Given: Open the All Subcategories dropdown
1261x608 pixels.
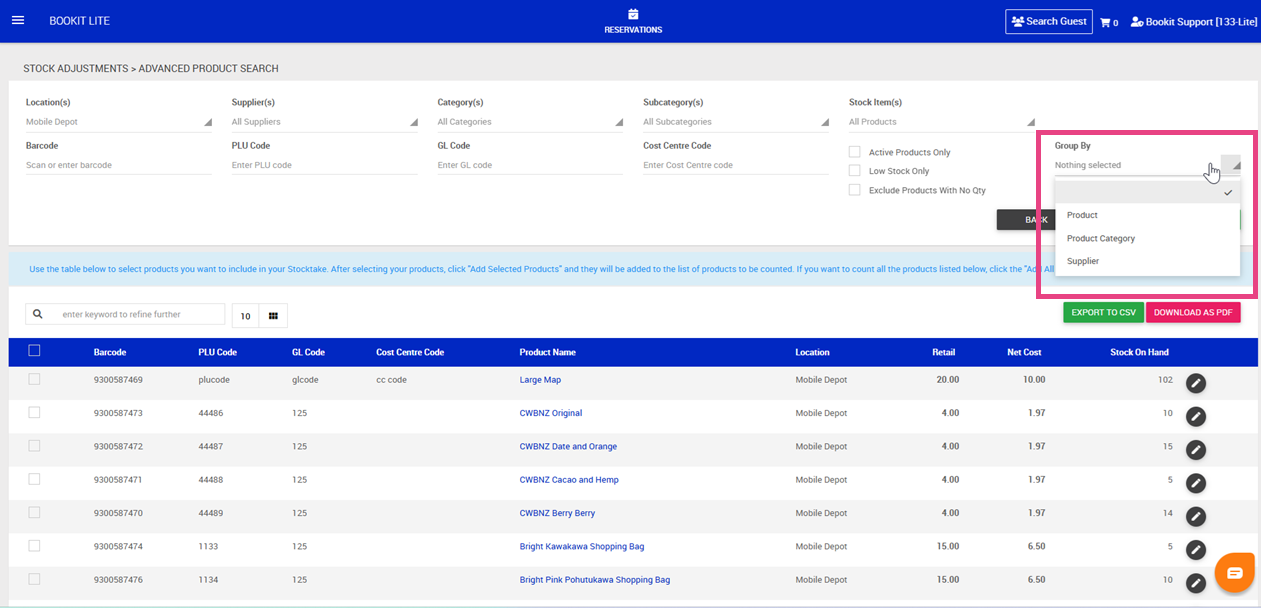Looking at the screenshot, I should [x=736, y=122].
